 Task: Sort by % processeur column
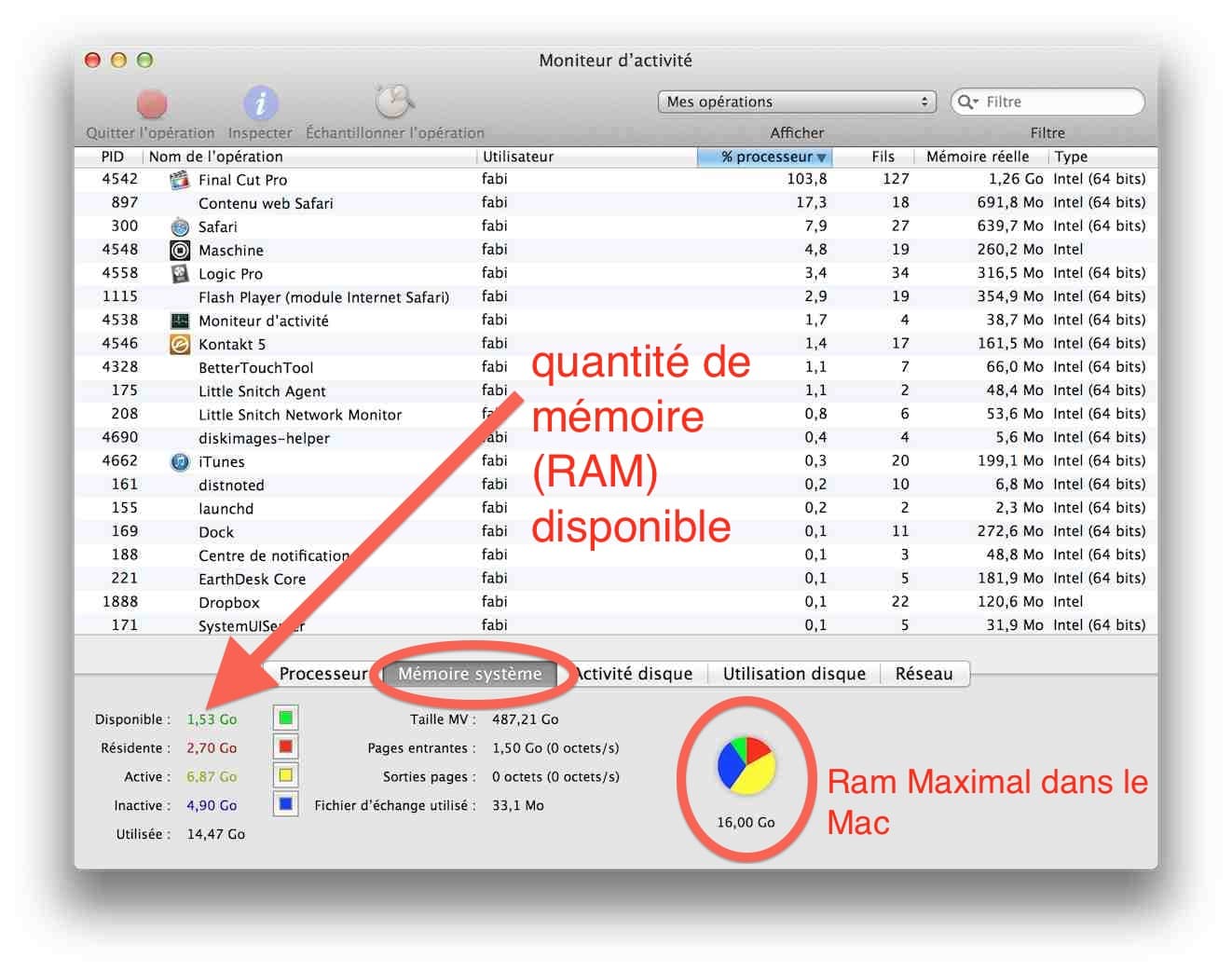764,157
